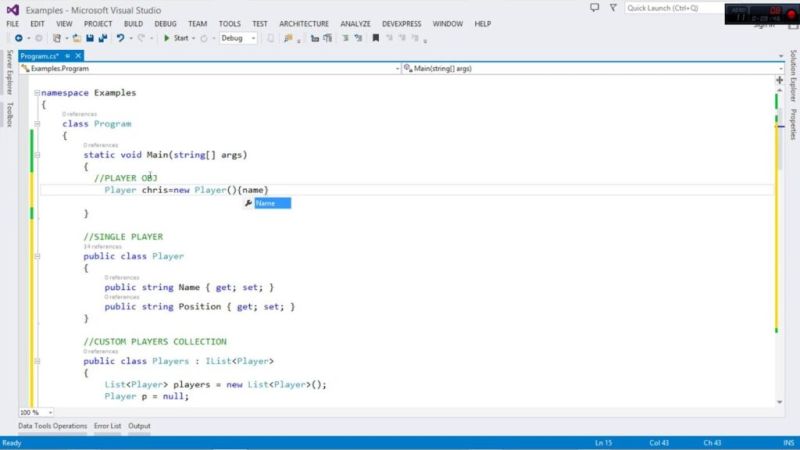The width and height of the screenshot is (800, 450).
Task: Click the notifications filter funnel icon
Action: pos(613,8)
